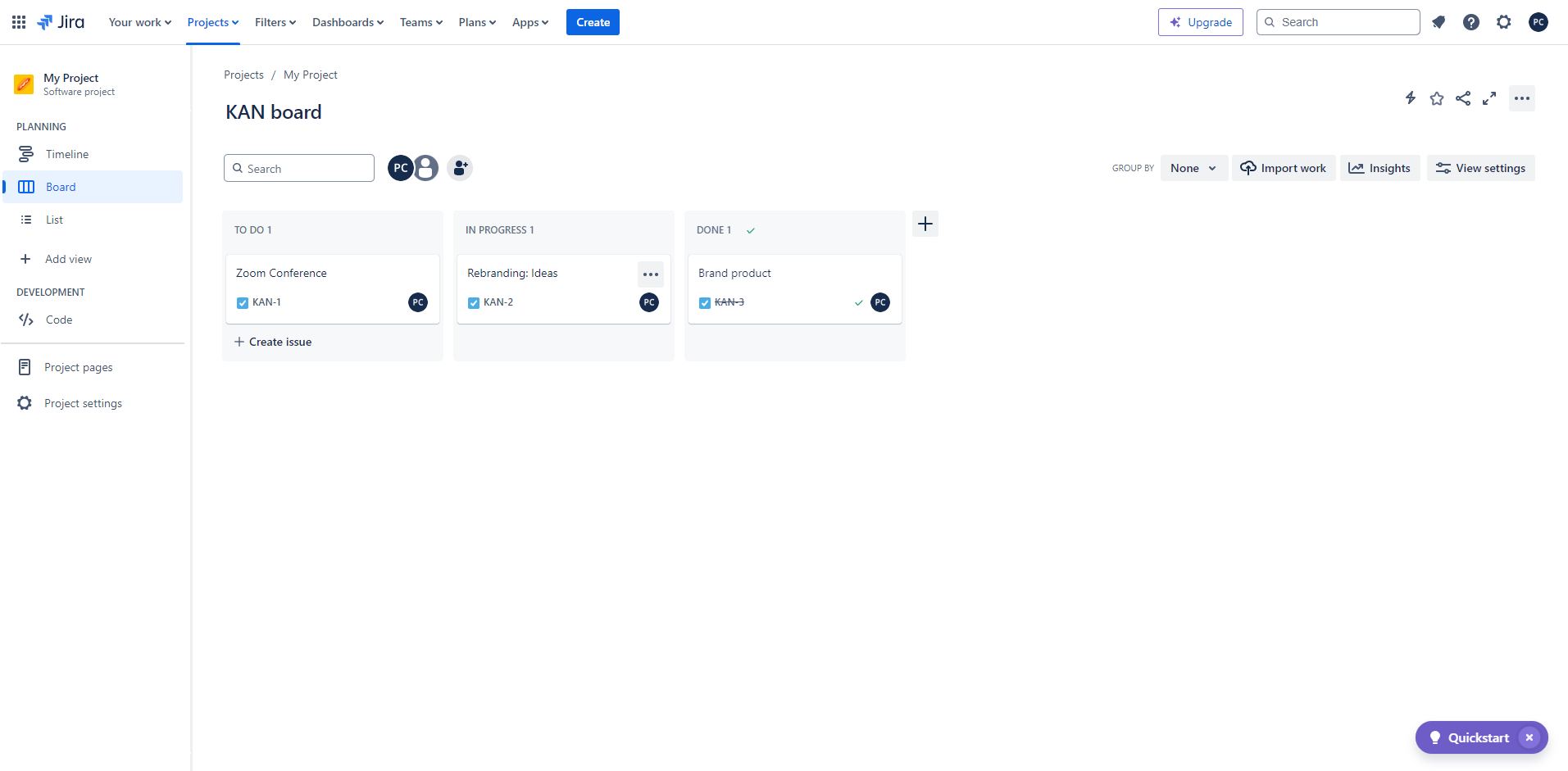Open the Dashboards dropdown menu
Screen dimensions: 1568x771
coord(348,22)
